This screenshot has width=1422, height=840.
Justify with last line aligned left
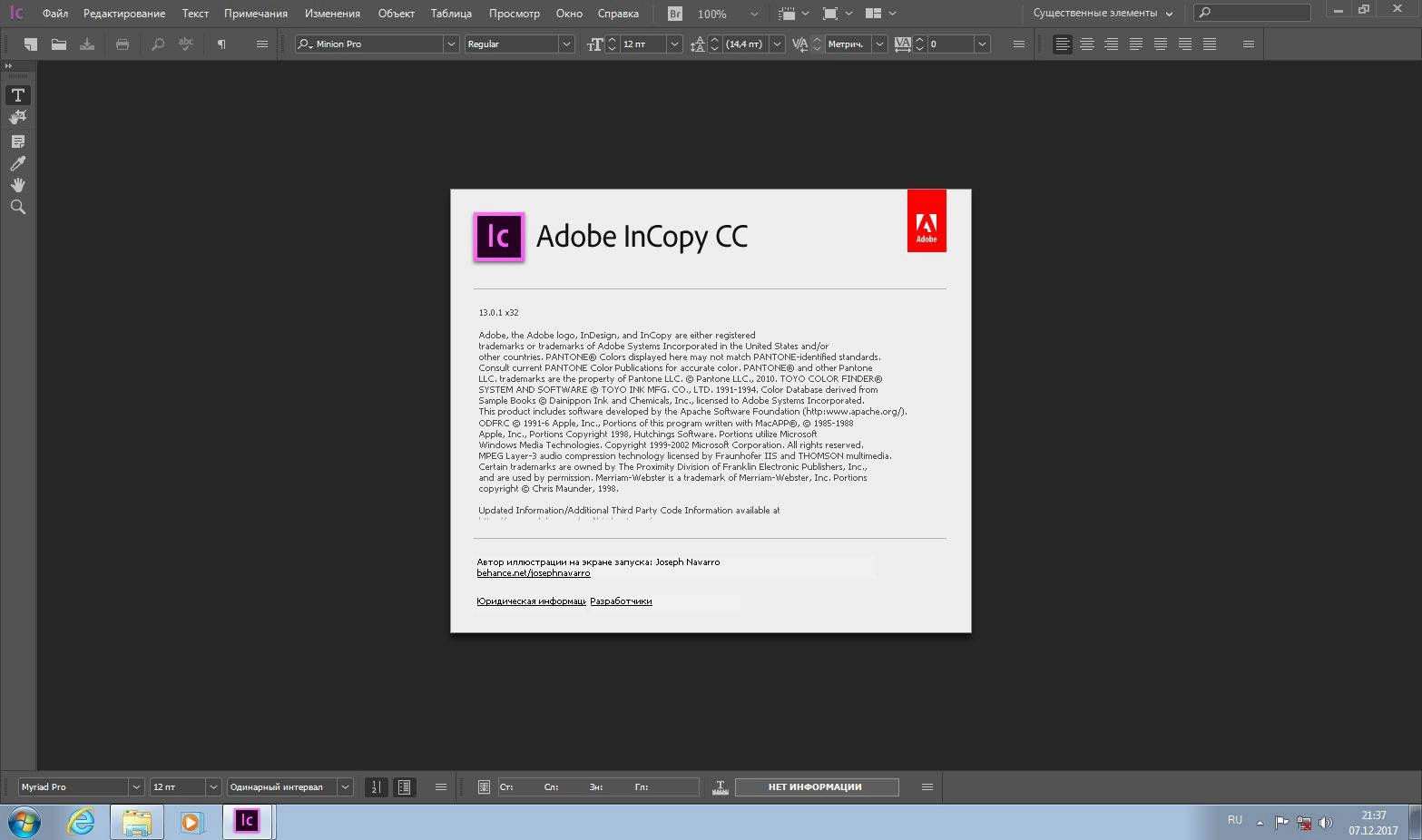[x=1135, y=44]
